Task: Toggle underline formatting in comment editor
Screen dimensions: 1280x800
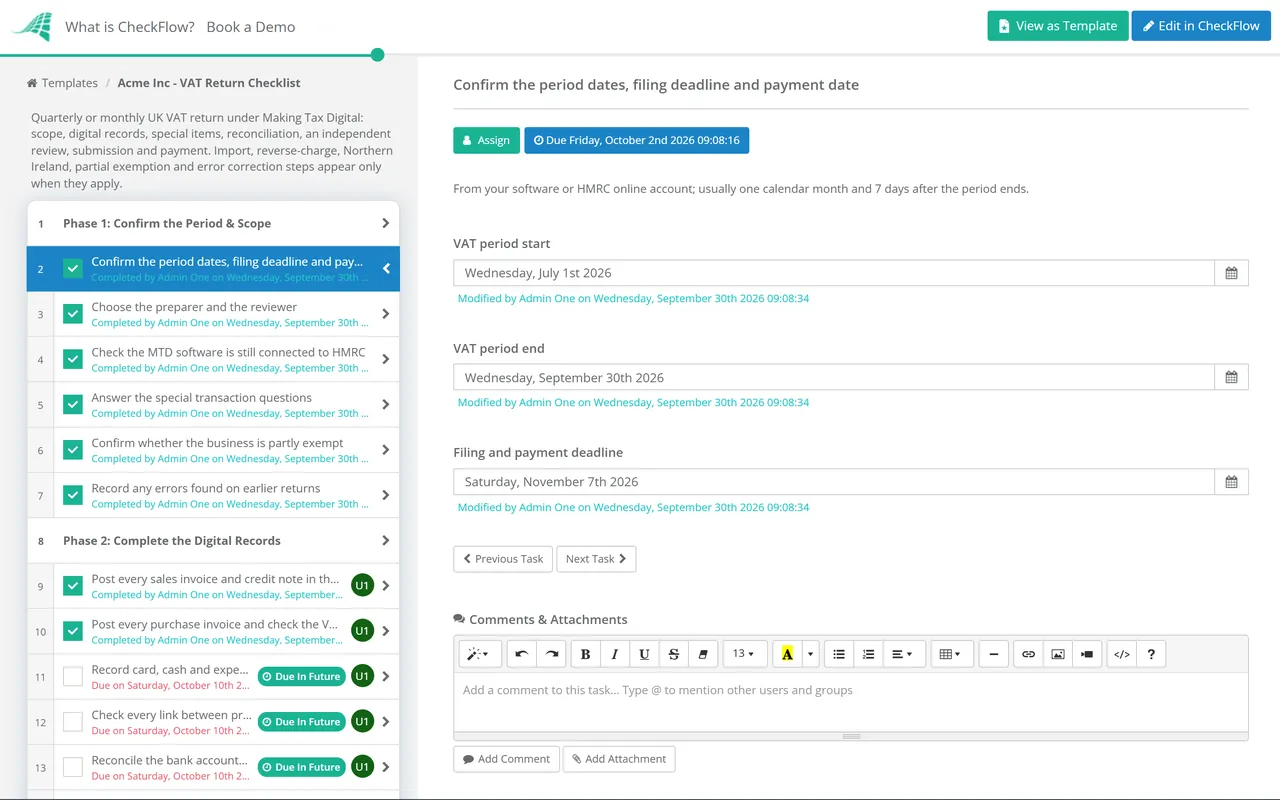Action: point(644,654)
